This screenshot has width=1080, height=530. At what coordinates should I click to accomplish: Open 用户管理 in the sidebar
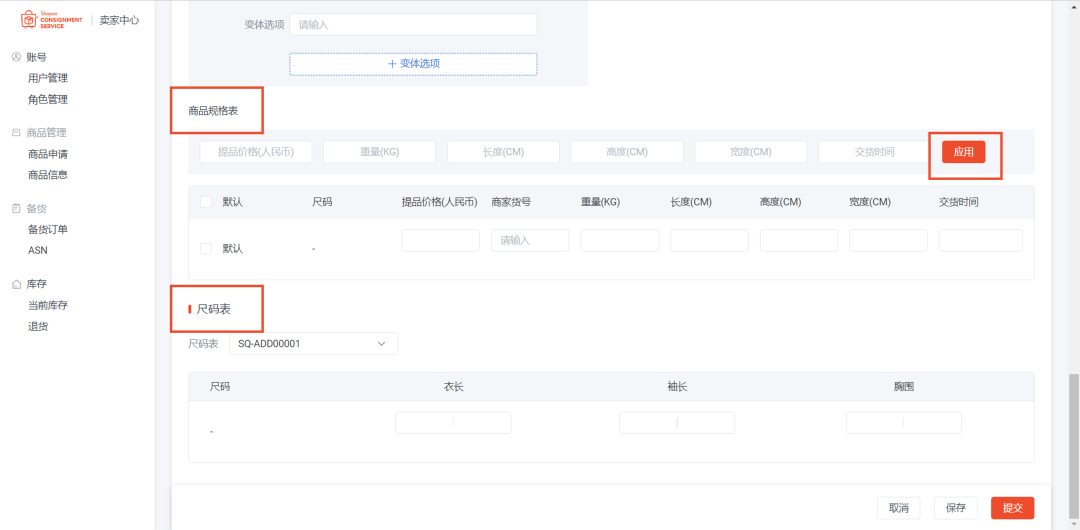pyautogui.click(x=48, y=78)
